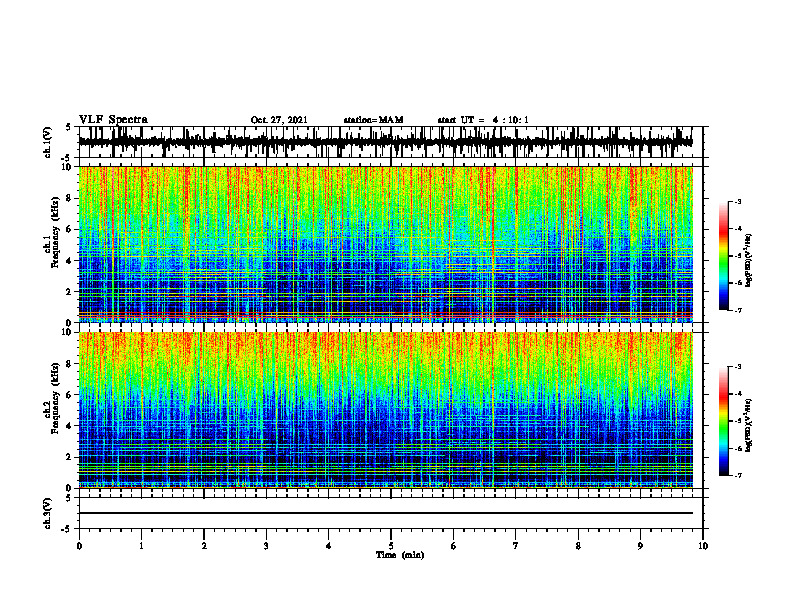Click tick label '7' on Time axis
The height and width of the screenshot is (612, 792).
[516, 546]
